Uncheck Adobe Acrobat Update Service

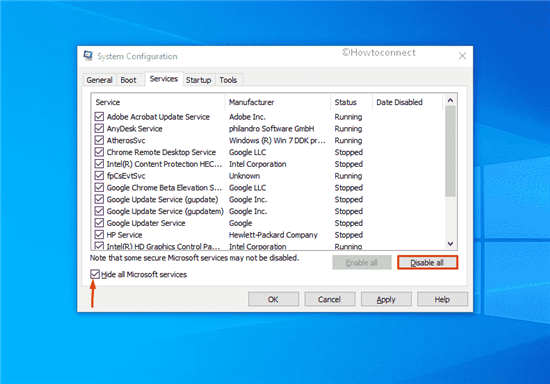coord(99,116)
